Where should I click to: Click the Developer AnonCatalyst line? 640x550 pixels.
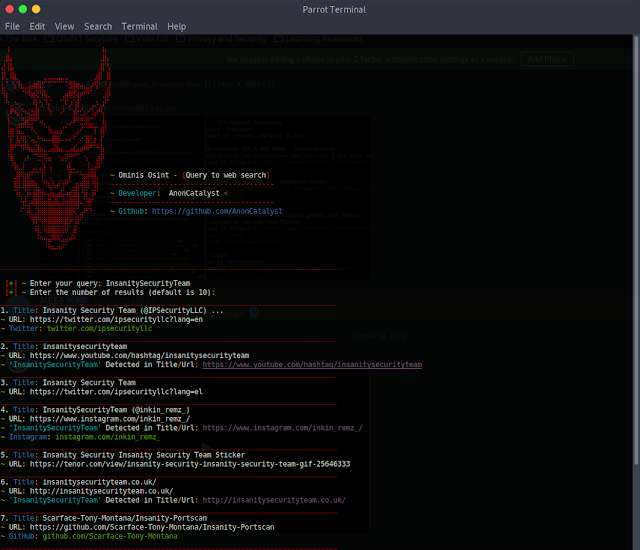click(x=169, y=193)
